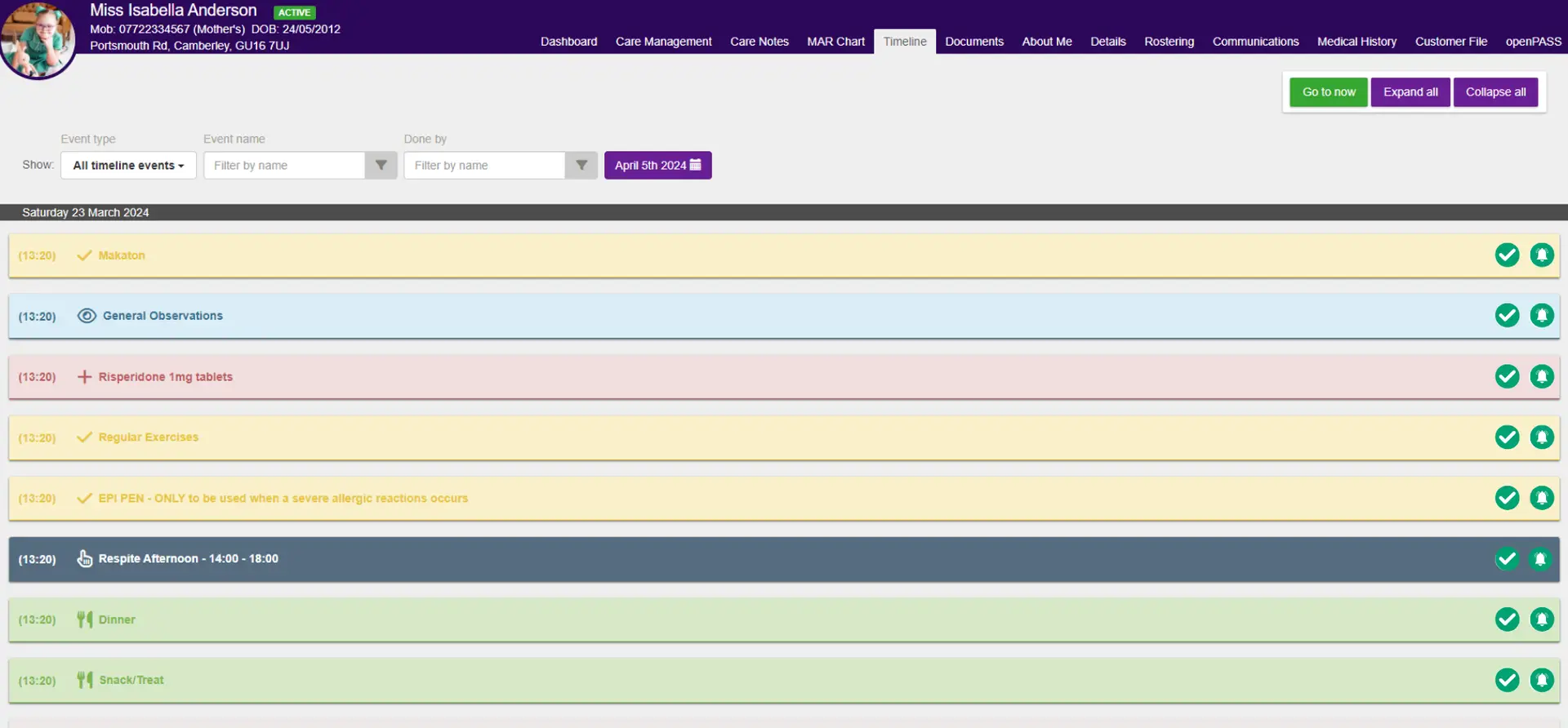This screenshot has width=1568, height=728.
Task: Click the checkmark on EPI PEN row
Action: tap(1507, 498)
